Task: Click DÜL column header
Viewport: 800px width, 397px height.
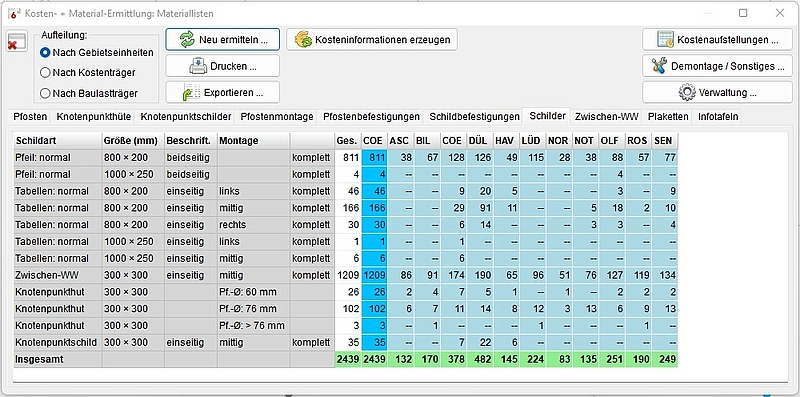Action: click(x=480, y=141)
